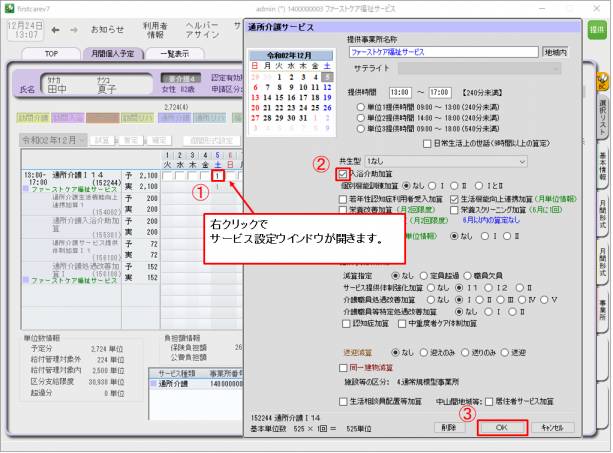Viewport: 613px width, 453px height.
Task: Click the yellow icon on right sidebar
Action: click(x=603, y=78)
